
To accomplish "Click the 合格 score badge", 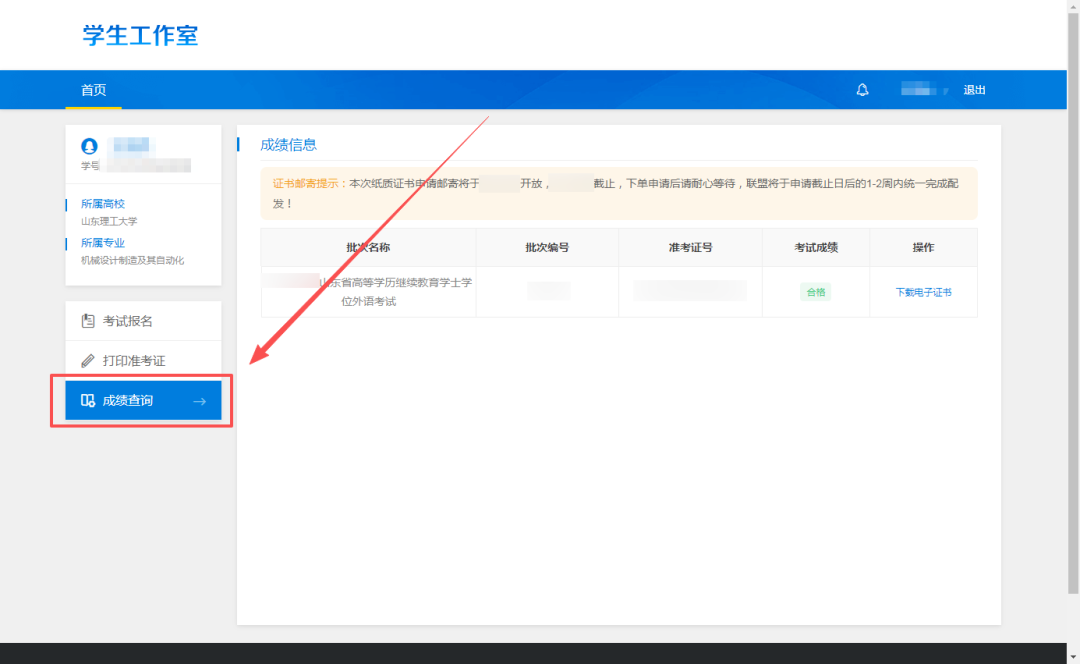I will click(x=816, y=292).
